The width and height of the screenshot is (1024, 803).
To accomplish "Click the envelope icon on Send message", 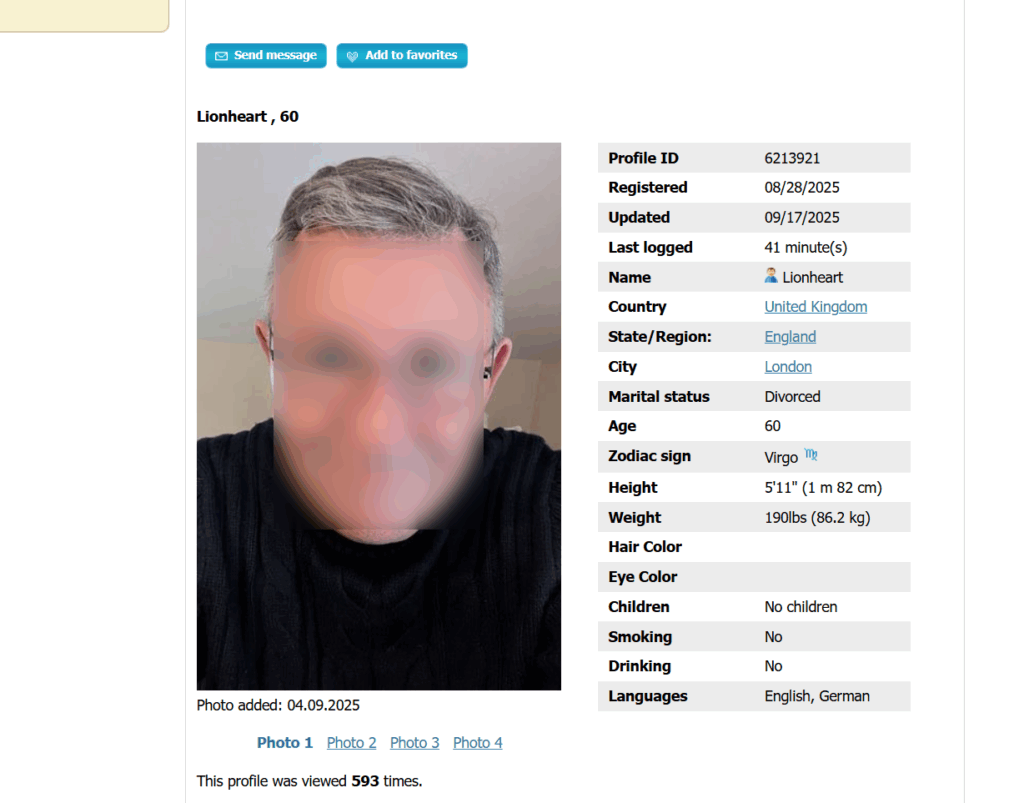I will 221,56.
